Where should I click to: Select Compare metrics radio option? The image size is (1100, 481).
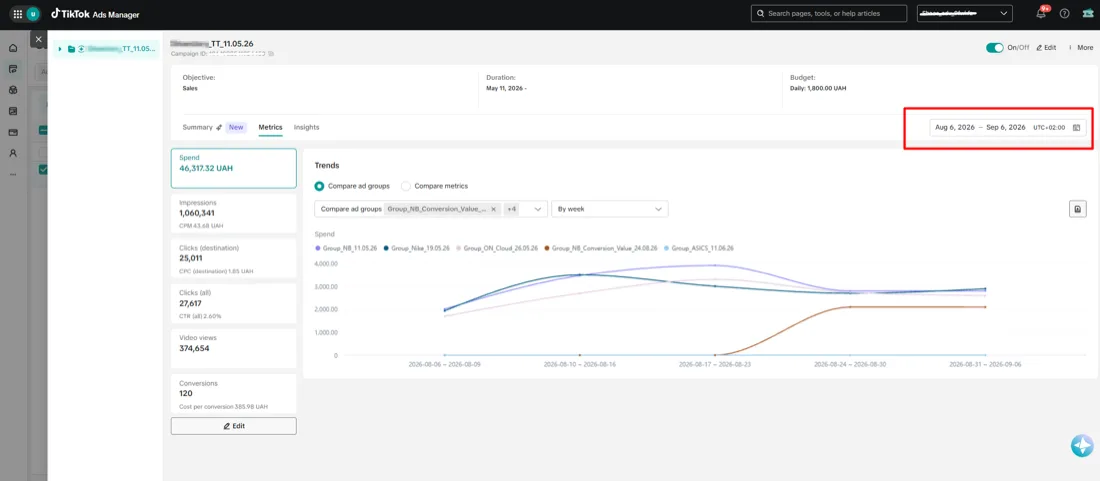pyautogui.click(x=405, y=186)
